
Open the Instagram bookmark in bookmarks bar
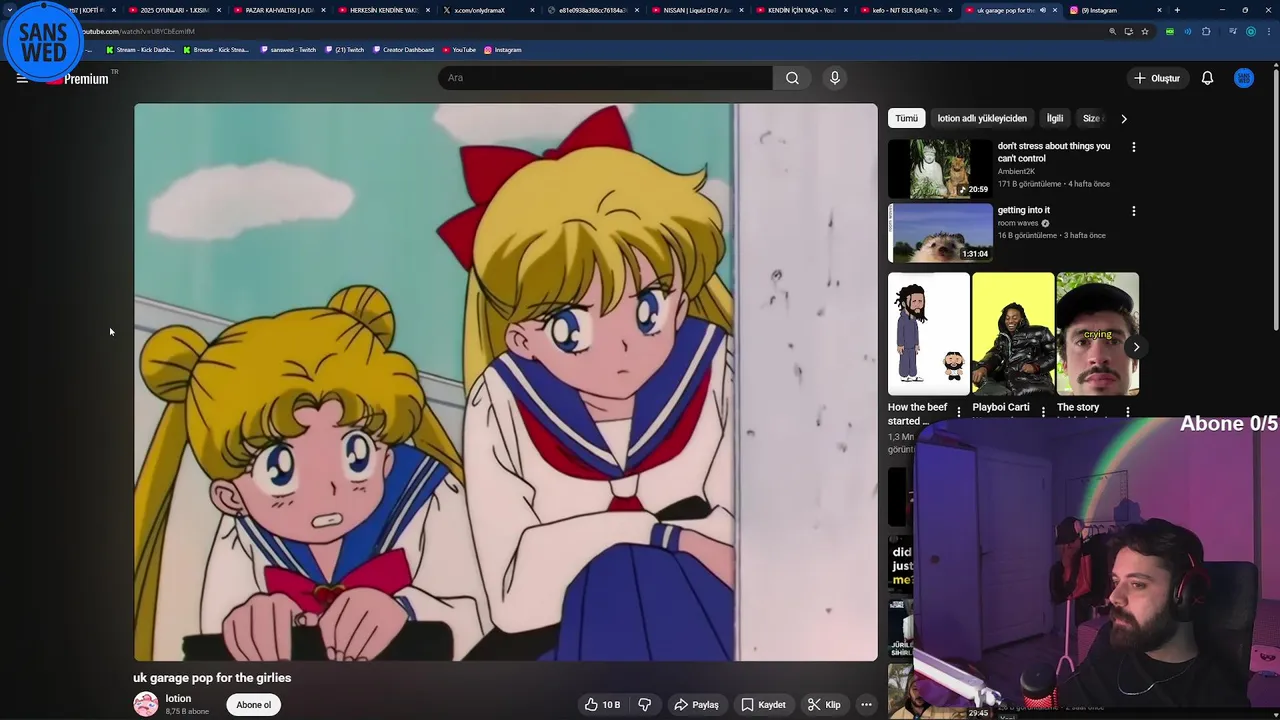tap(503, 50)
